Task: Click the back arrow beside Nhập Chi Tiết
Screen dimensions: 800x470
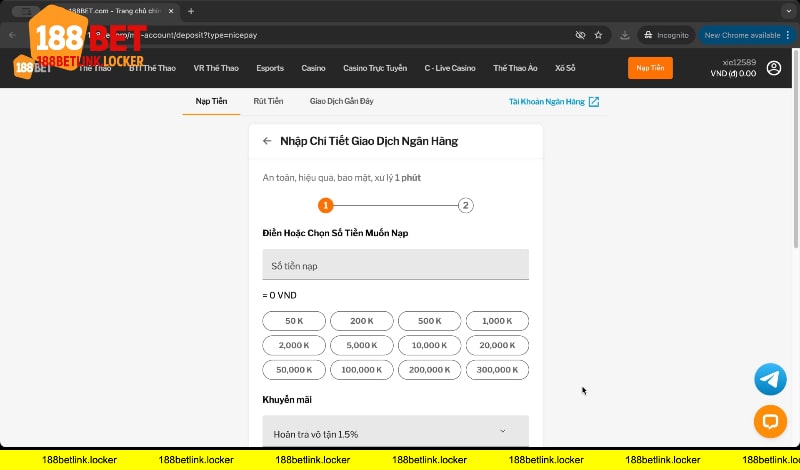Action: pos(267,141)
